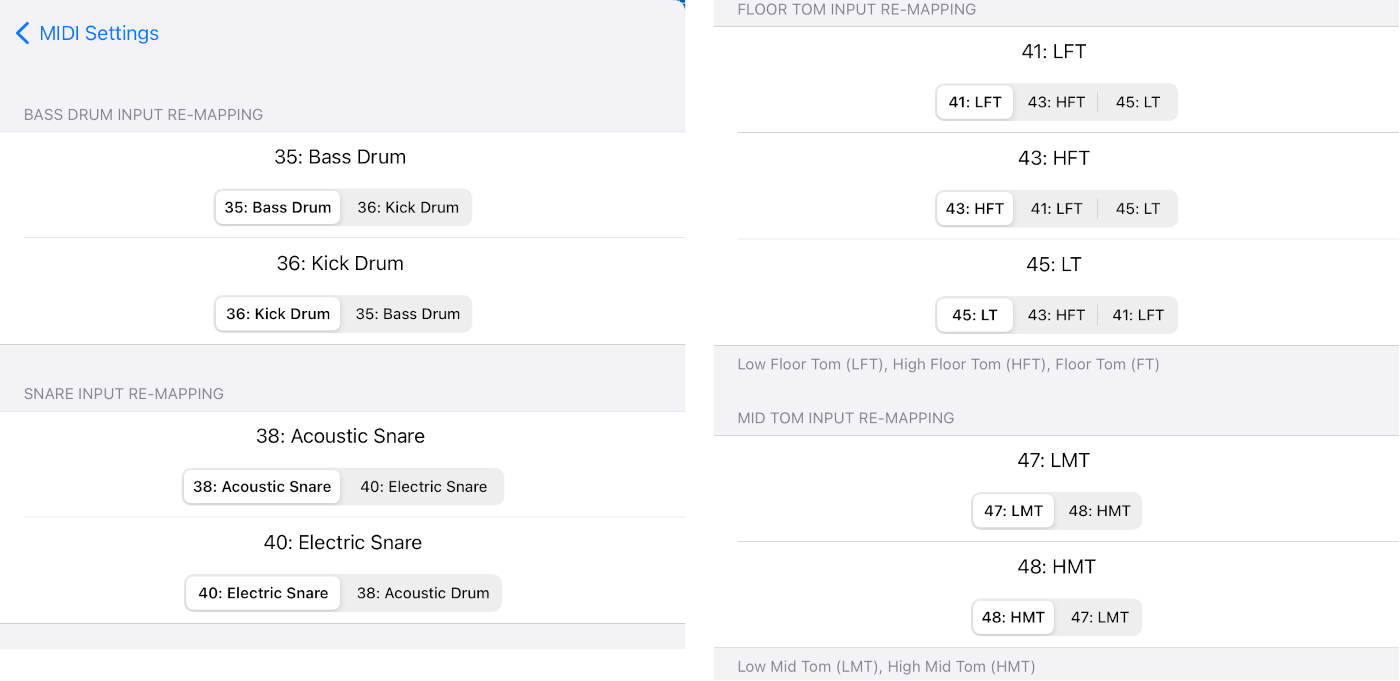Select the 40: Electric Snare default segment

click(x=263, y=593)
